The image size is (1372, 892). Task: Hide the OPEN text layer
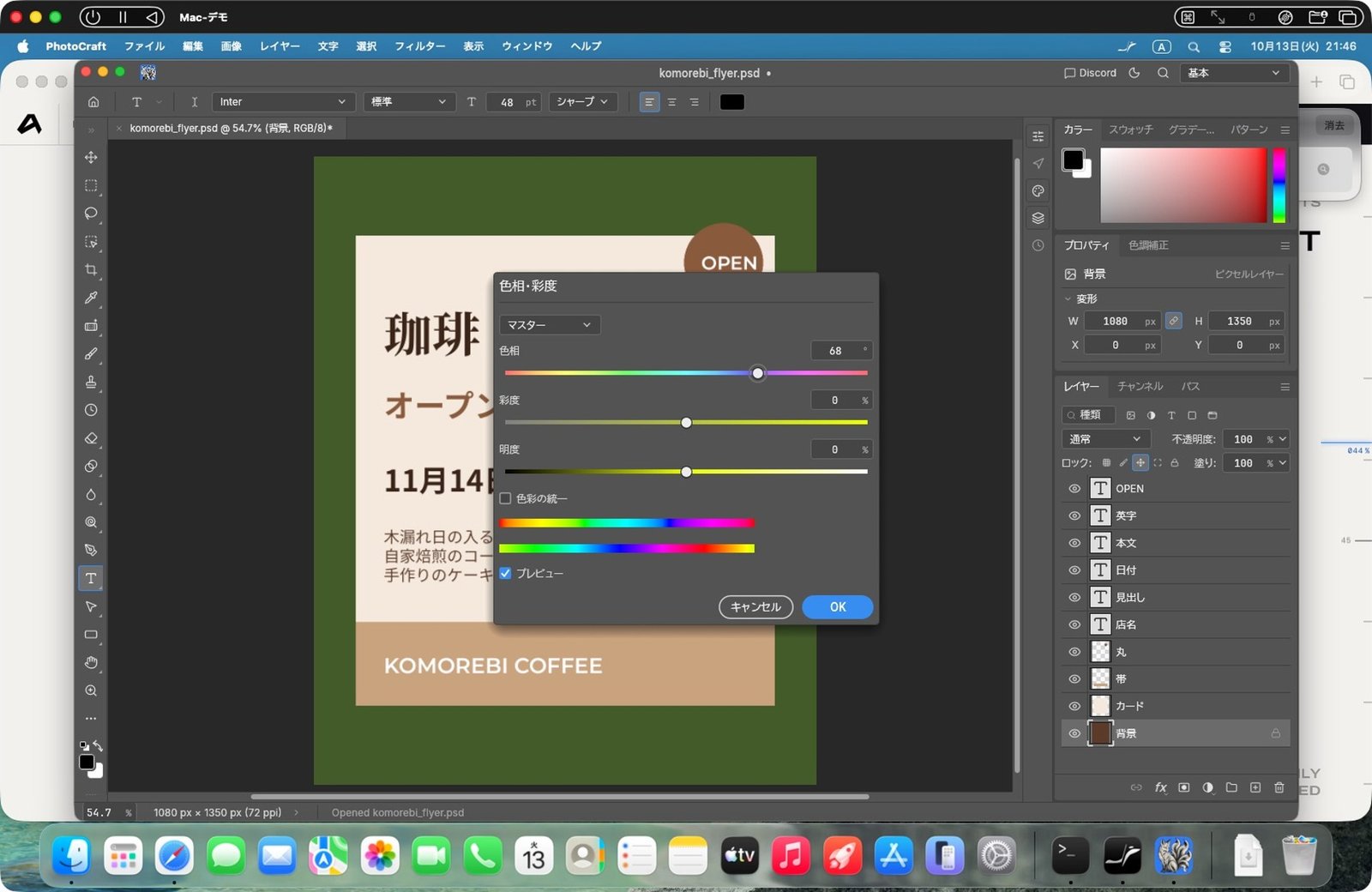click(1074, 488)
